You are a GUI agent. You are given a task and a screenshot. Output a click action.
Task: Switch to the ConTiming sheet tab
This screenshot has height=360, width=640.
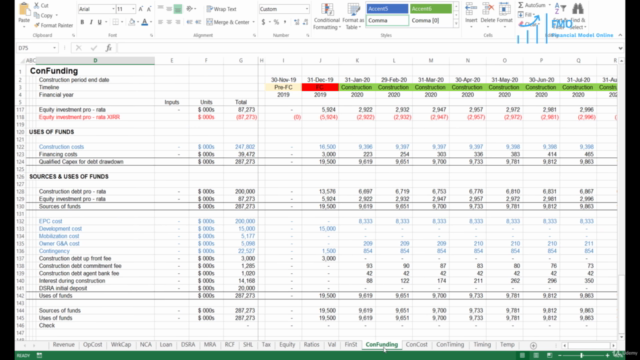click(x=450, y=344)
